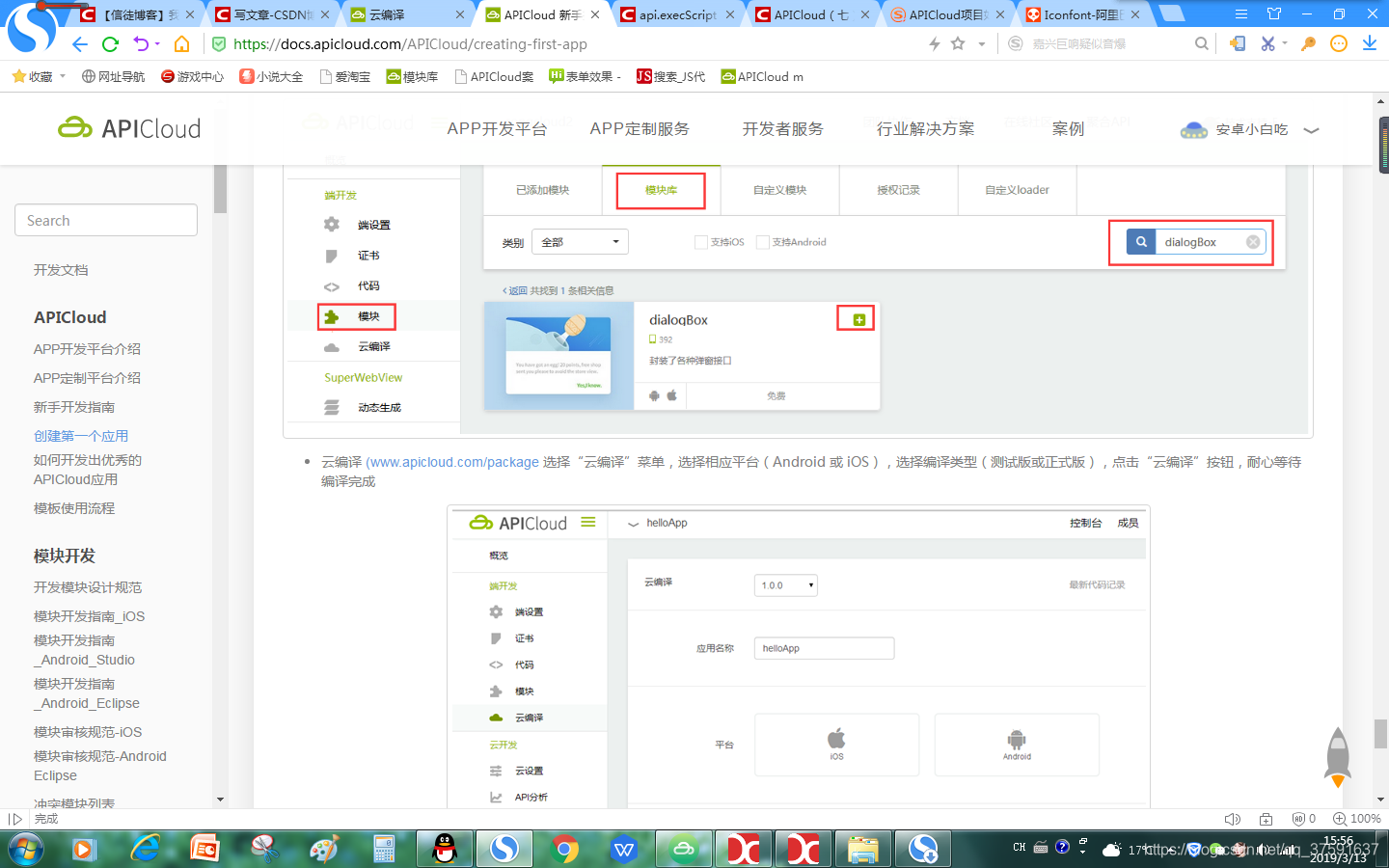Viewport: 1389px width, 868px height.
Task: Expand the 安卓小白吃 user menu chevron
Action: tap(1311, 130)
